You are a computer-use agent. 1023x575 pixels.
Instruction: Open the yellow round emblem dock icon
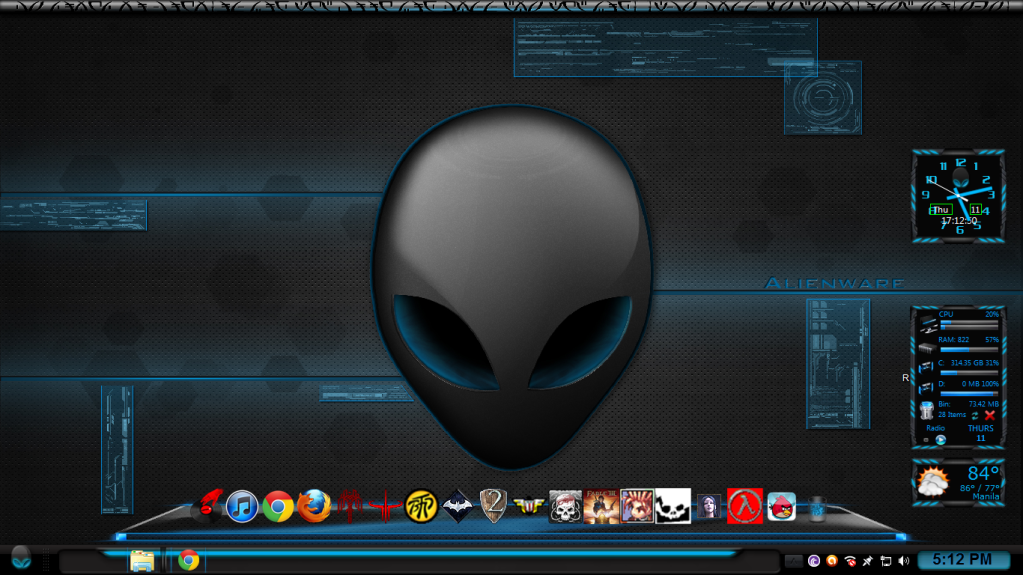tap(421, 506)
